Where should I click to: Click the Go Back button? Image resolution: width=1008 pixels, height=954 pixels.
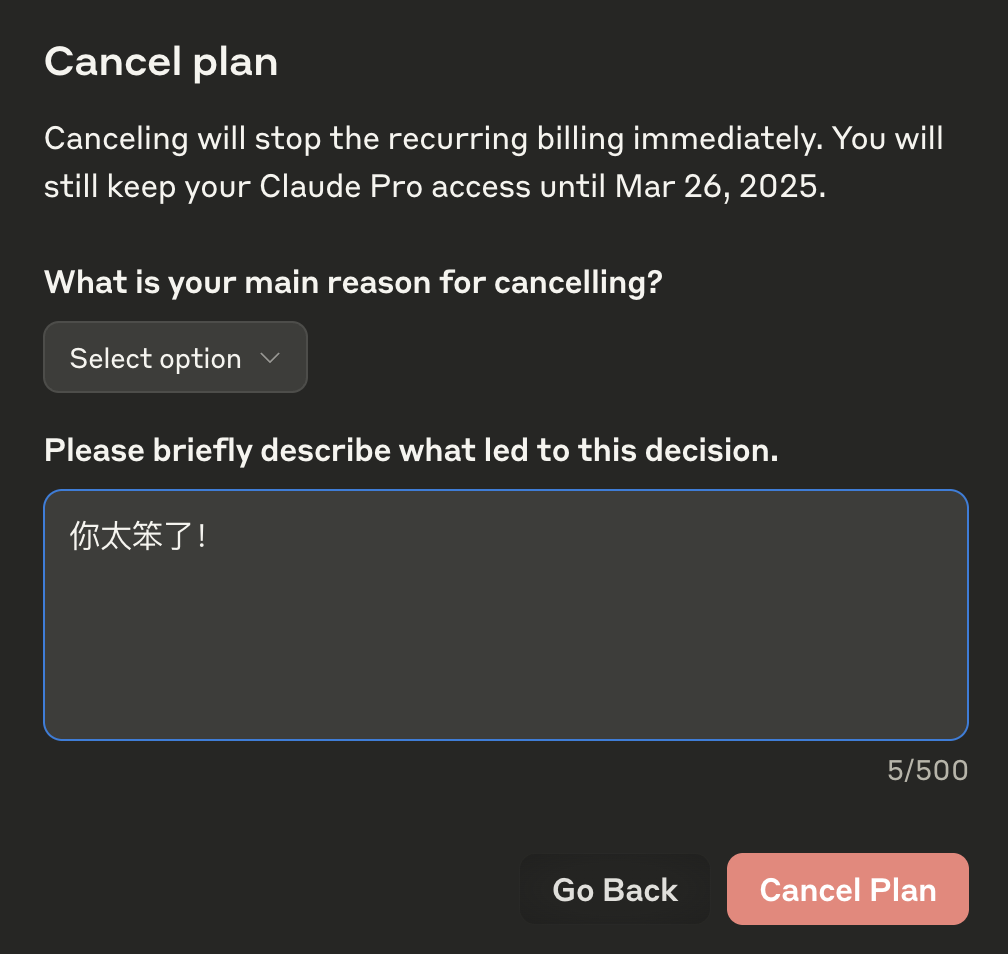[x=615, y=889]
